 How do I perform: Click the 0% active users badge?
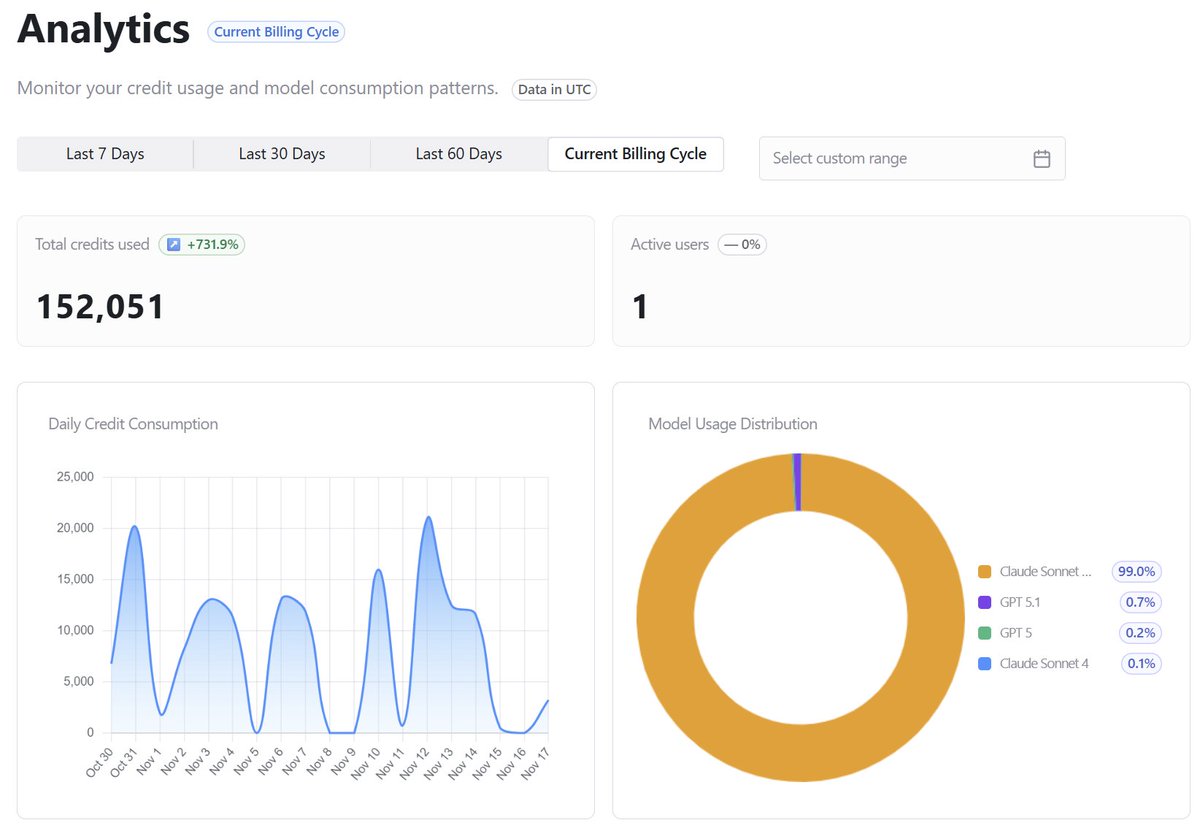click(x=742, y=244)
